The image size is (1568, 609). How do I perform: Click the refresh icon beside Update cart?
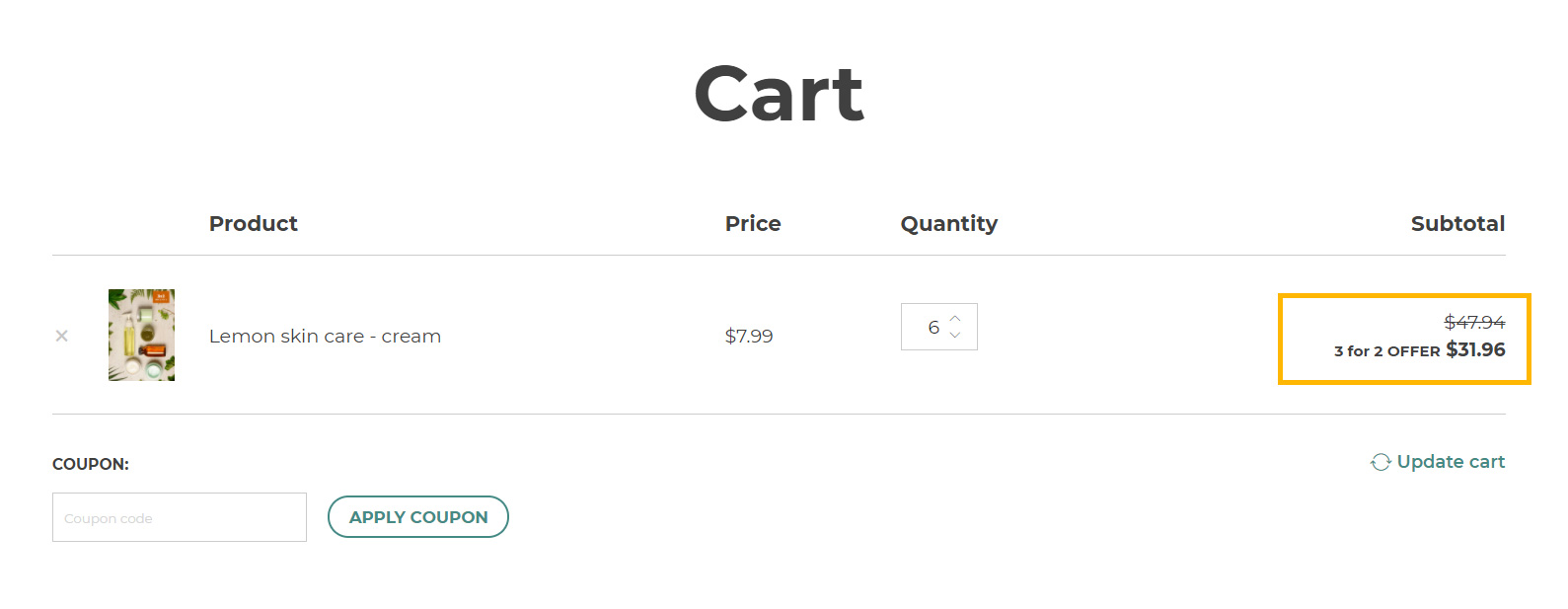(1381, 462)
